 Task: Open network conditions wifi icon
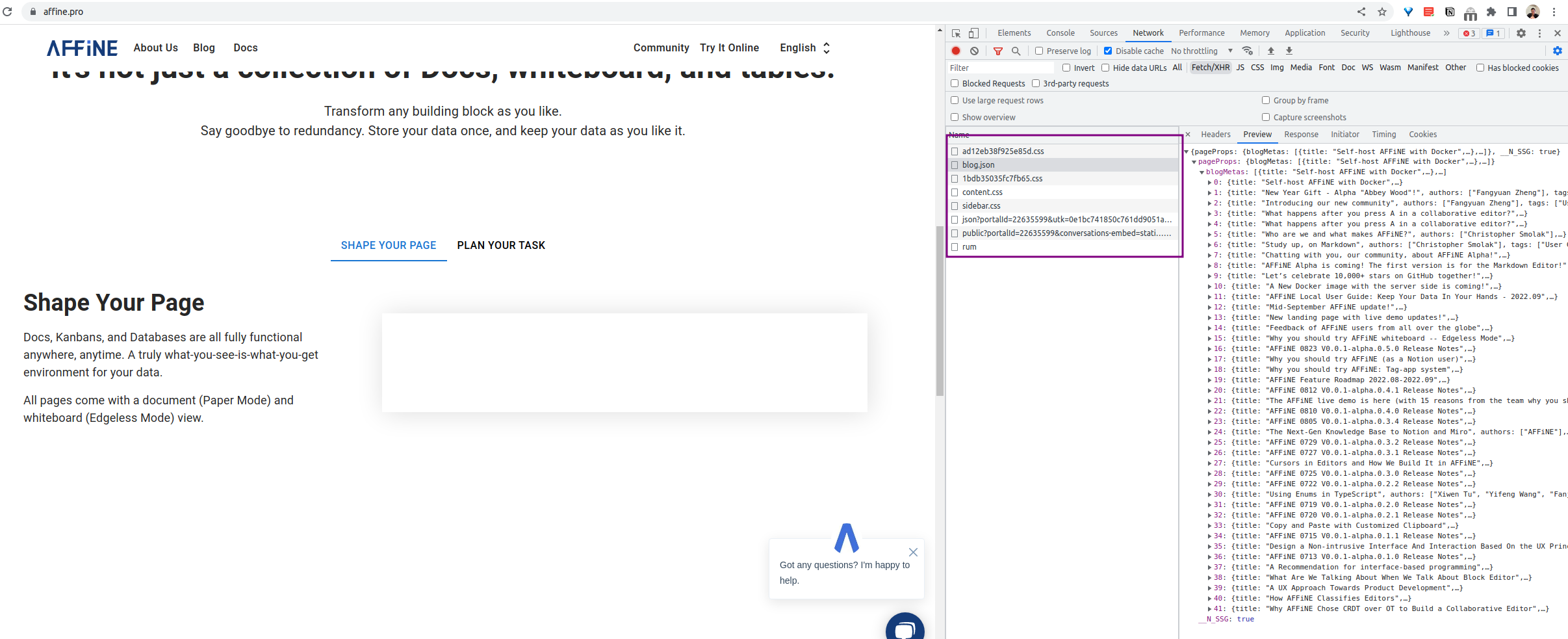pos(1248,51)
